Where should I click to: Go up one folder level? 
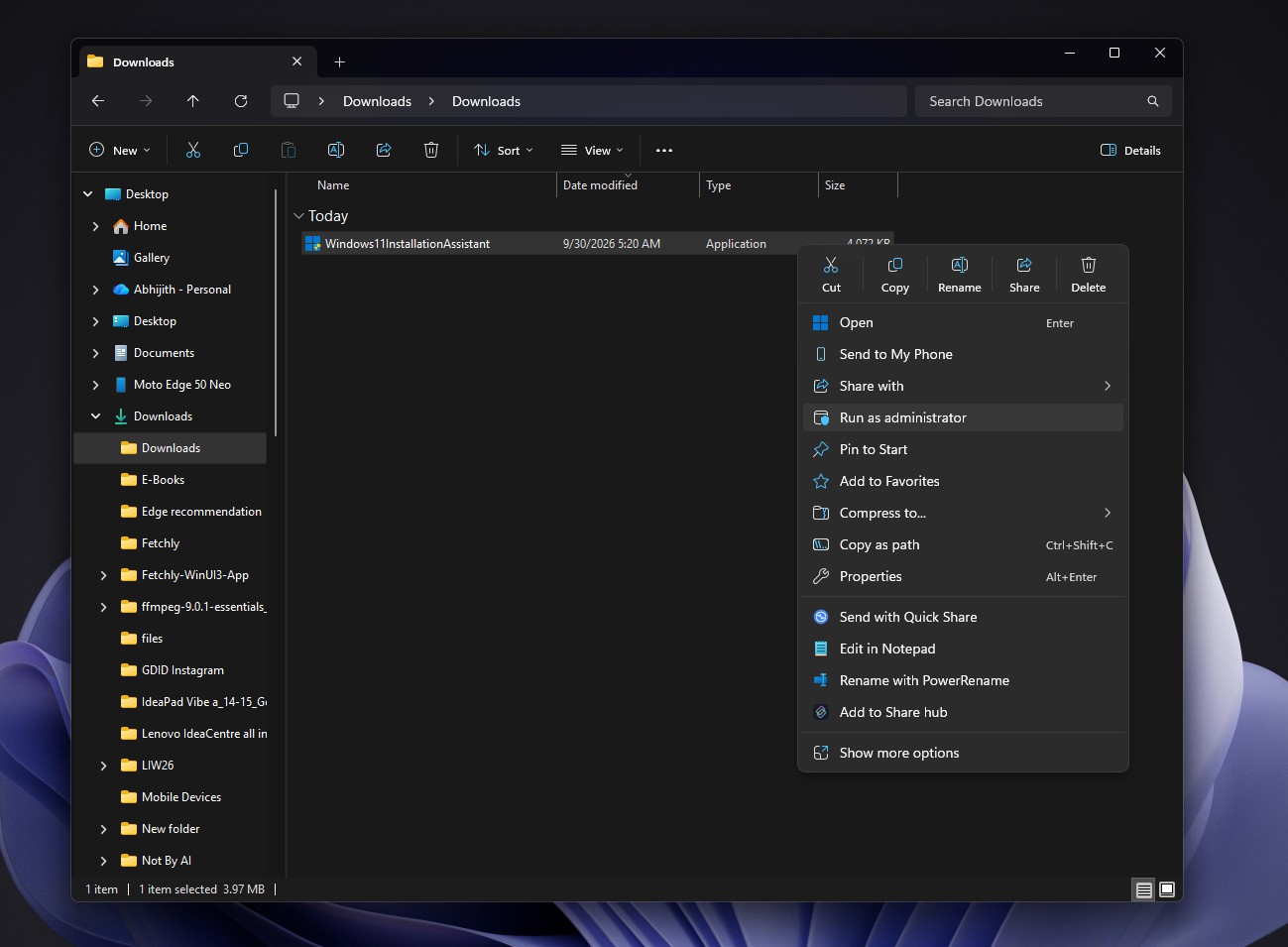point(193,101)
